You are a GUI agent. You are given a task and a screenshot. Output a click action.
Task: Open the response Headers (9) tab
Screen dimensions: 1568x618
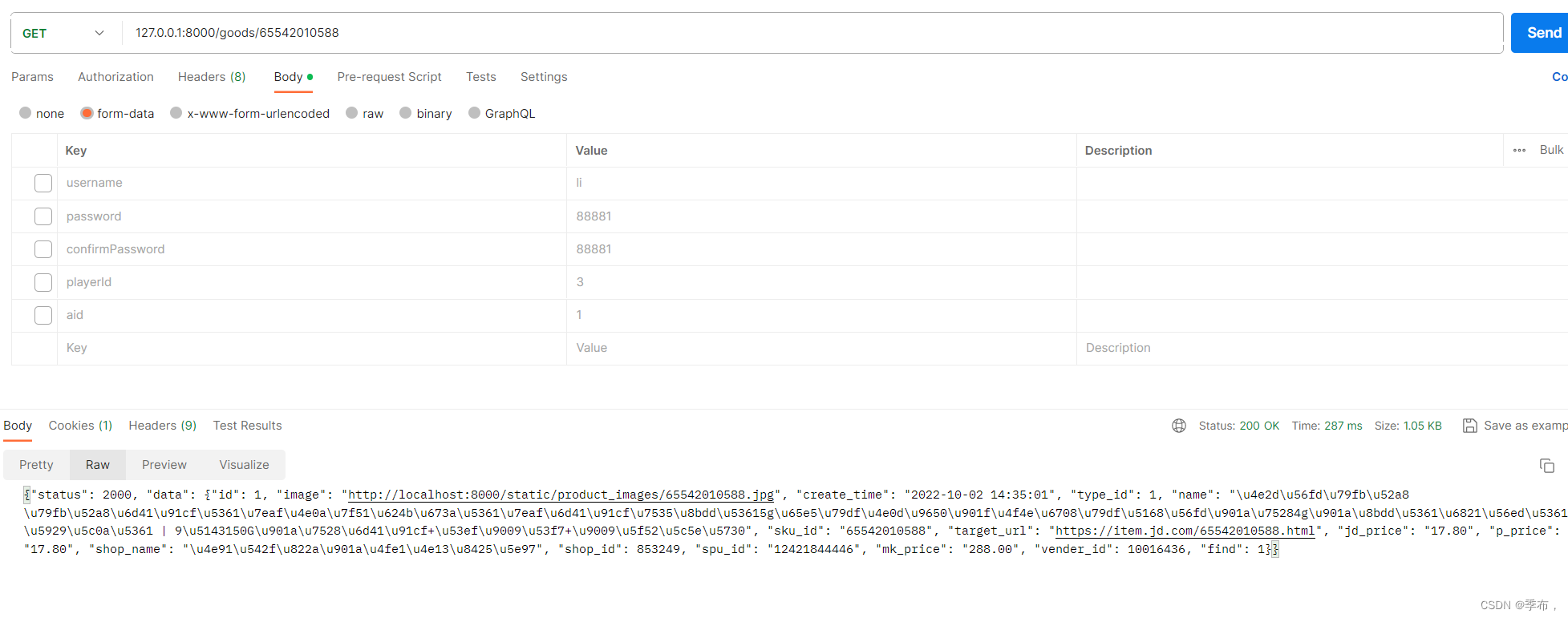pyautogui.click(x=162, y=426)
